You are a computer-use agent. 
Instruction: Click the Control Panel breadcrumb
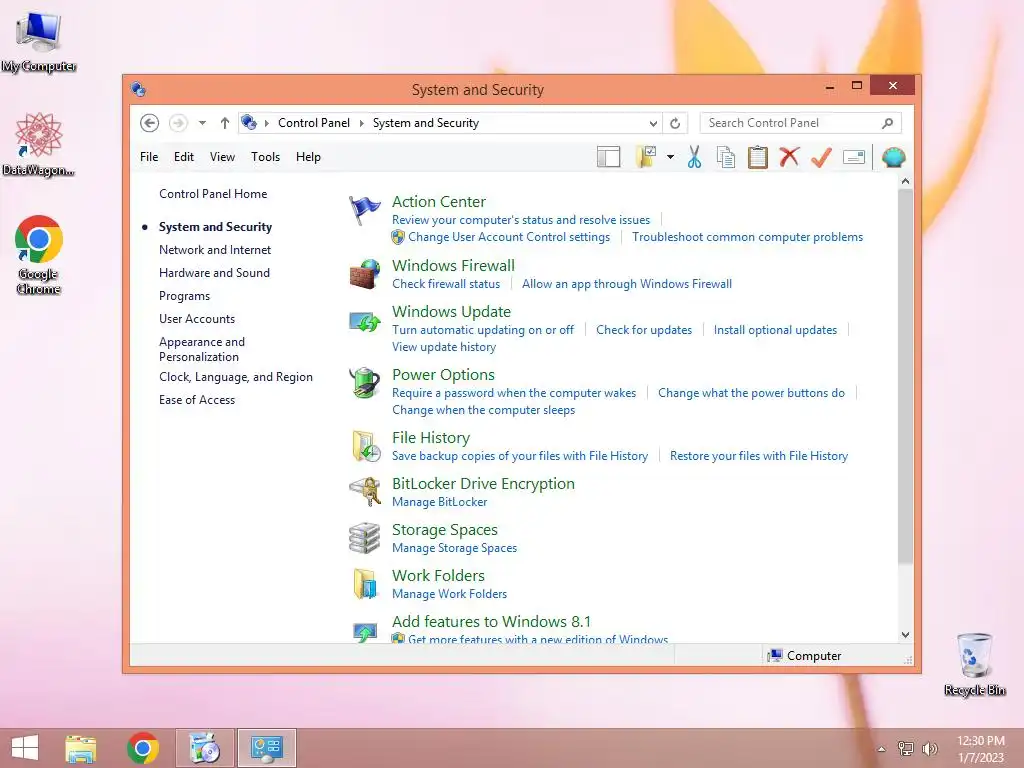(x=313, y=123)
